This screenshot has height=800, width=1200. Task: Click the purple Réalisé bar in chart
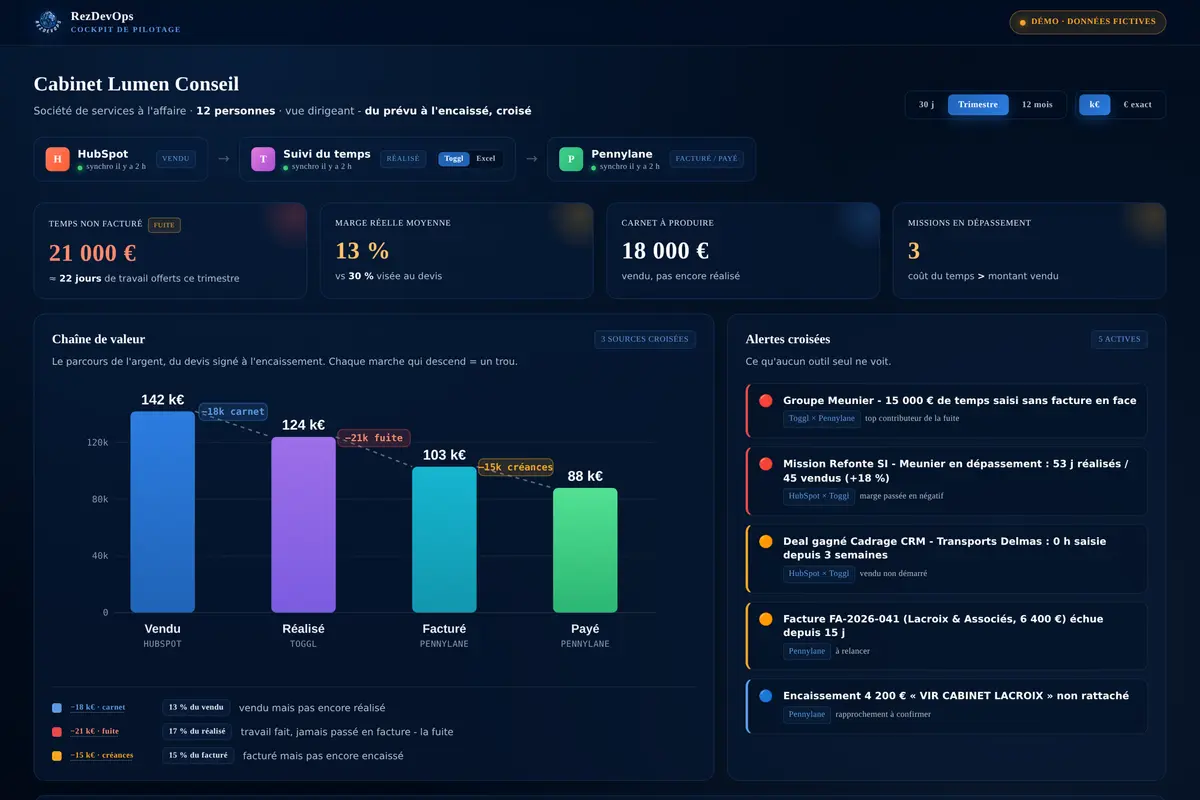303,525
